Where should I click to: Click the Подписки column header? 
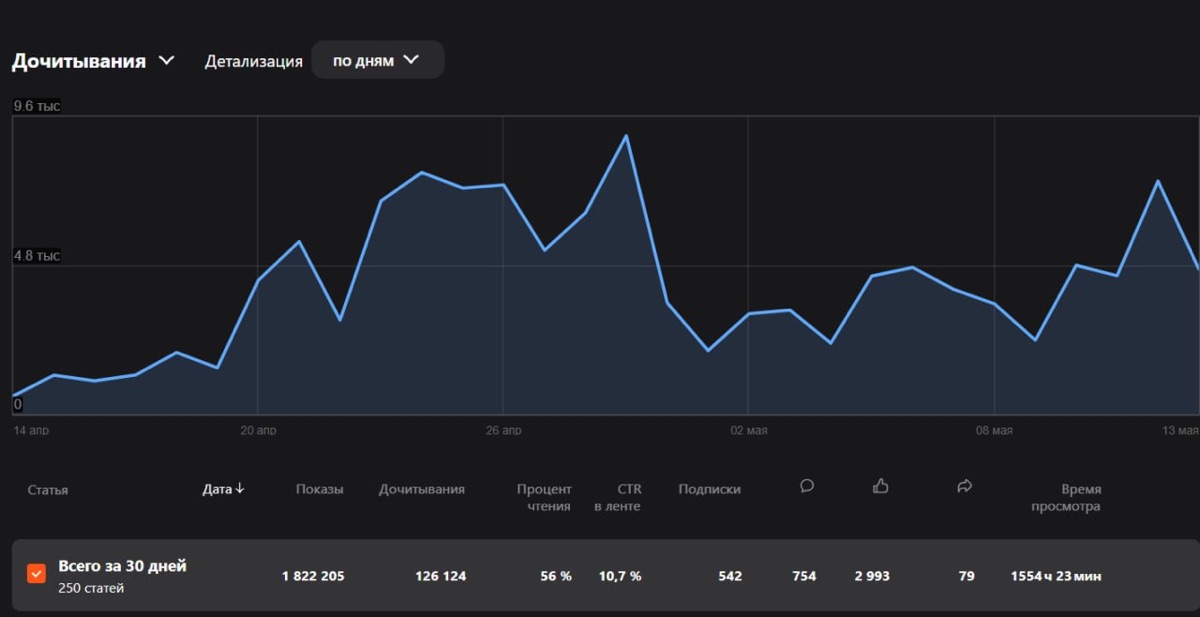[709, 489]
